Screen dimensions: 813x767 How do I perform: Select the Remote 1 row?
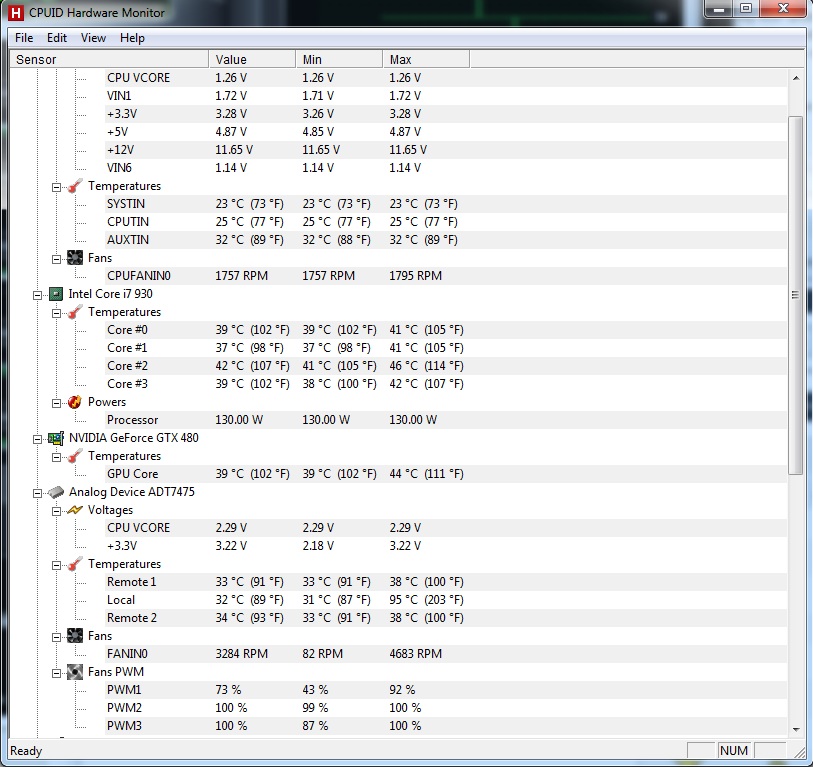pyautogui.click(x=446, y=582)
